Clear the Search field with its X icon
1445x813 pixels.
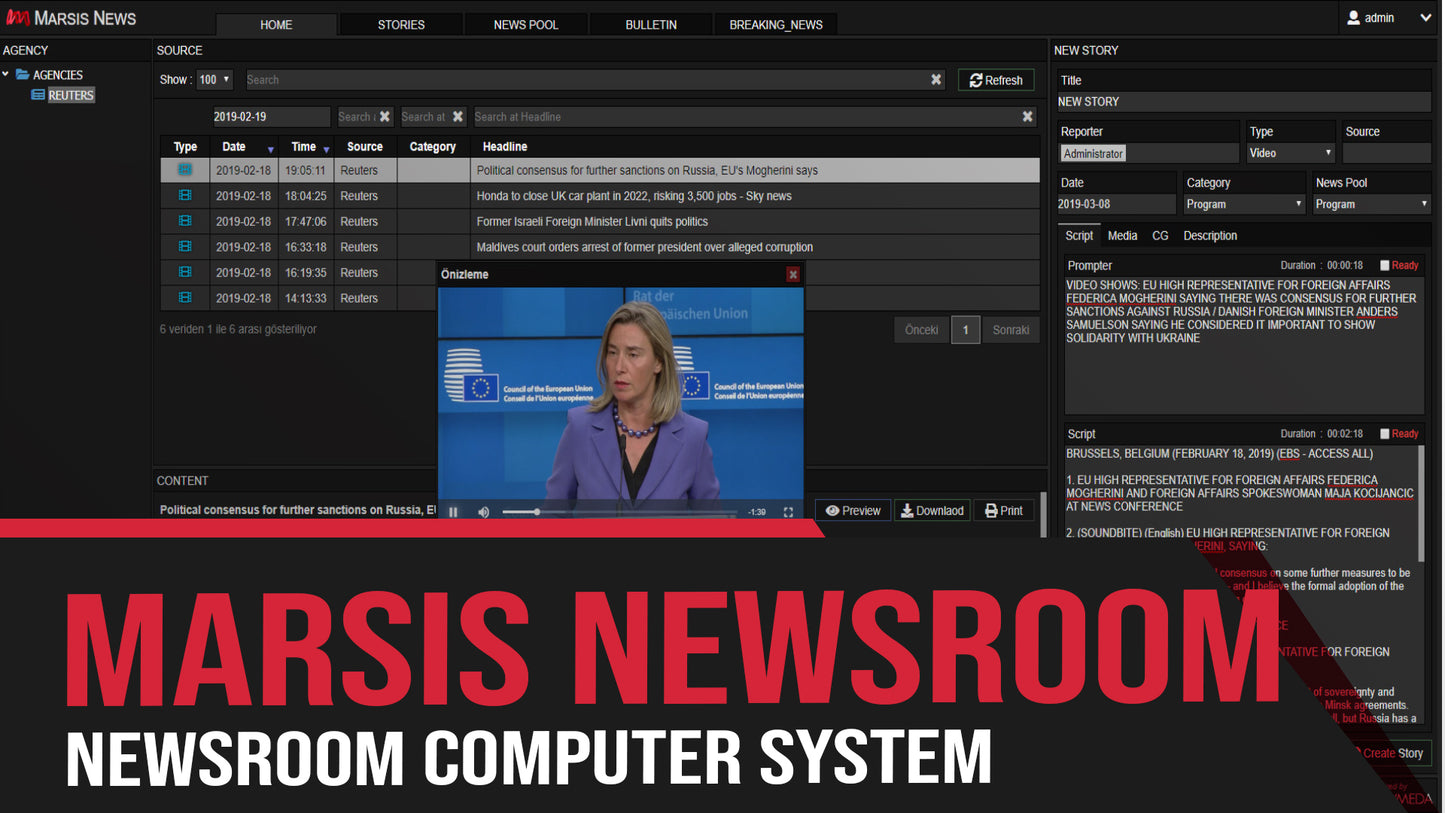[936, 79]
